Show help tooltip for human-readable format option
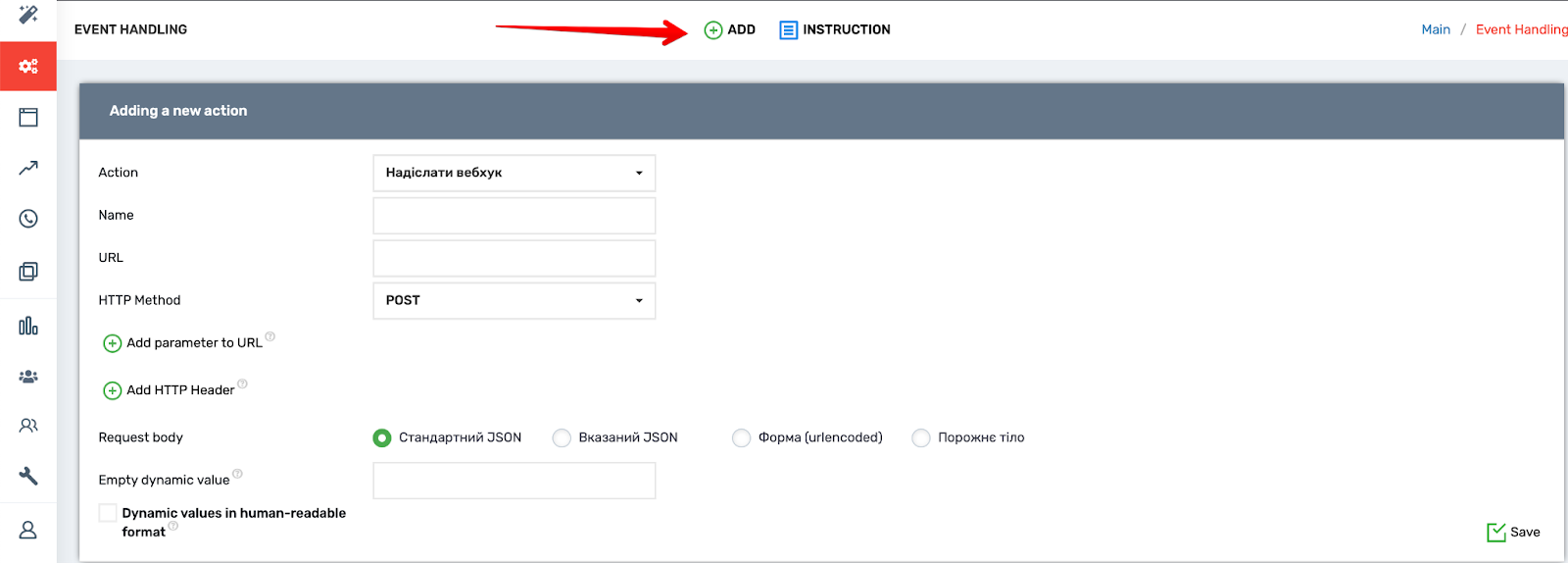1568x563 pixels. coord(173,526)
